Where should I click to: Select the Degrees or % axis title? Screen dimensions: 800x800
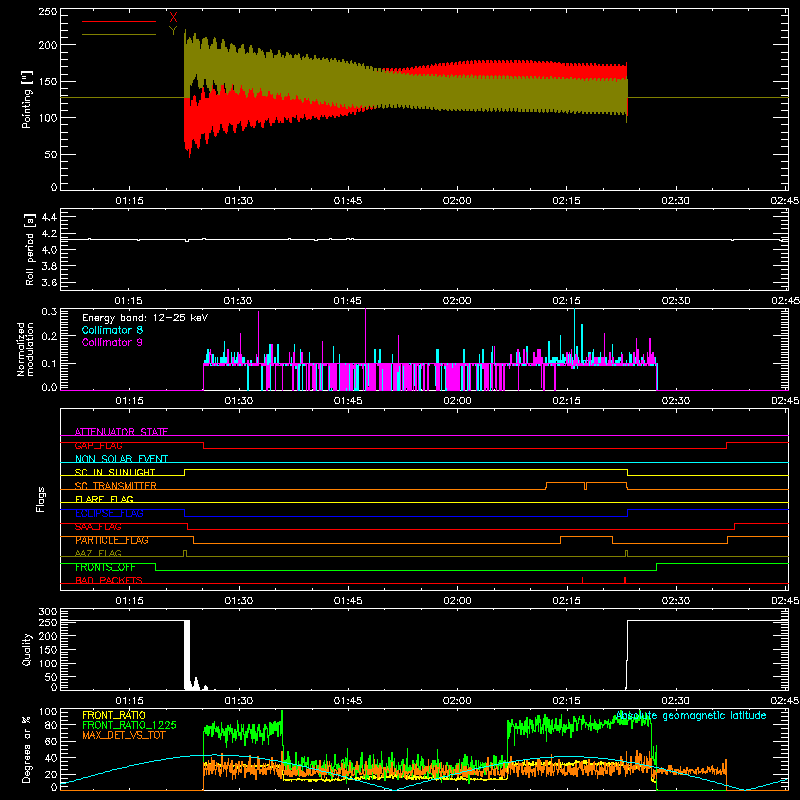pos(27,750)
